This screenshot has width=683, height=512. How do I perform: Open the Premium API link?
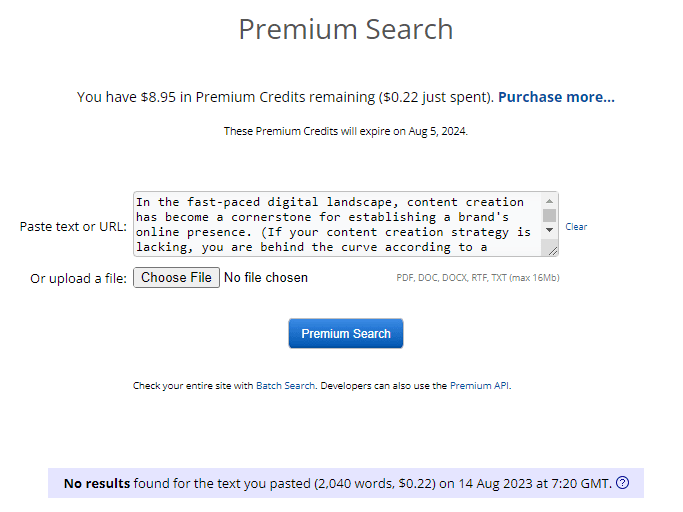pyautogui.click(x=479, y=386)
